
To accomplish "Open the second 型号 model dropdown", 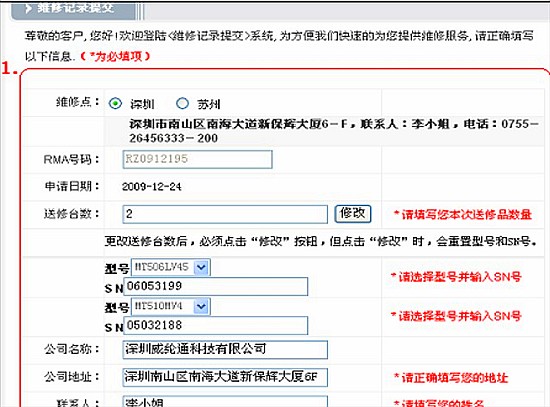I will pyautogui.click(x=170, y=306).
